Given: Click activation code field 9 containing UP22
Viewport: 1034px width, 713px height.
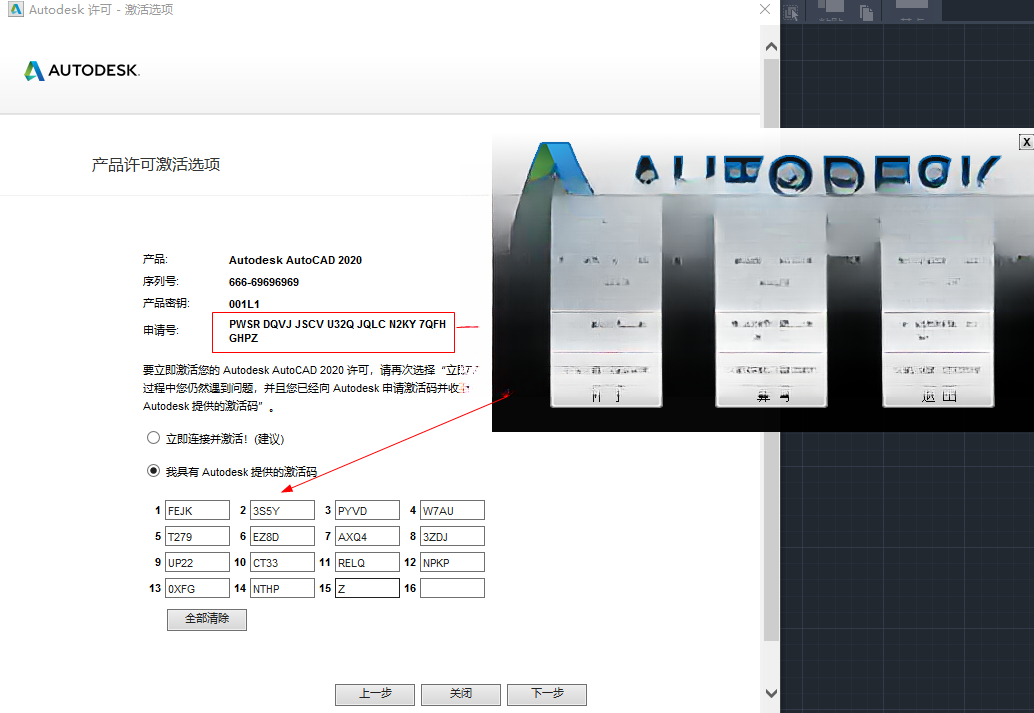Looking at the screenshot, I should [x=197, y=562].
